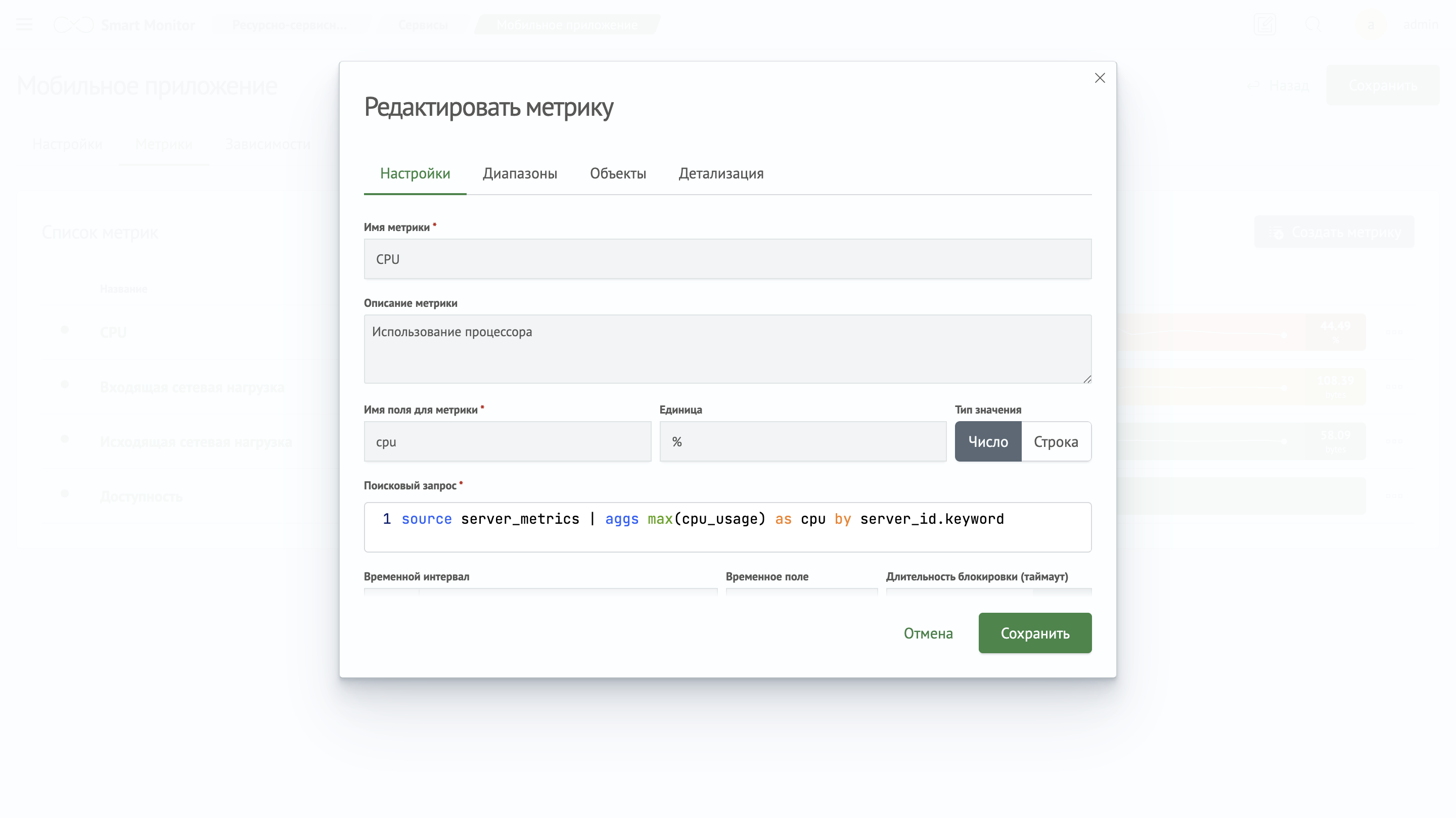
Task: Click the Мобильное приложение breadcrumb
Action: click(567, 25)
